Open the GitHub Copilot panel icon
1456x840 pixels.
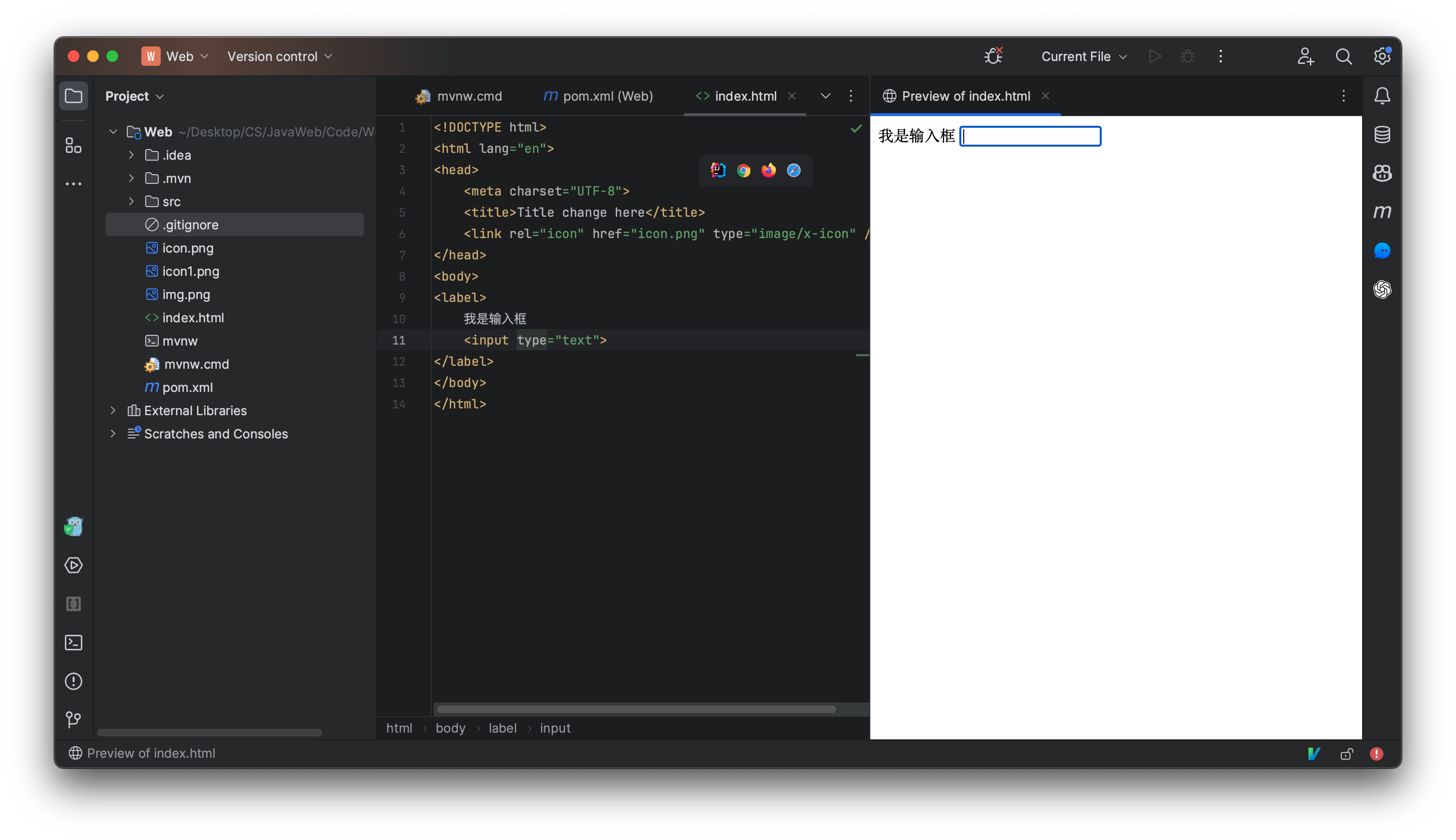[x=1381, y=173]
